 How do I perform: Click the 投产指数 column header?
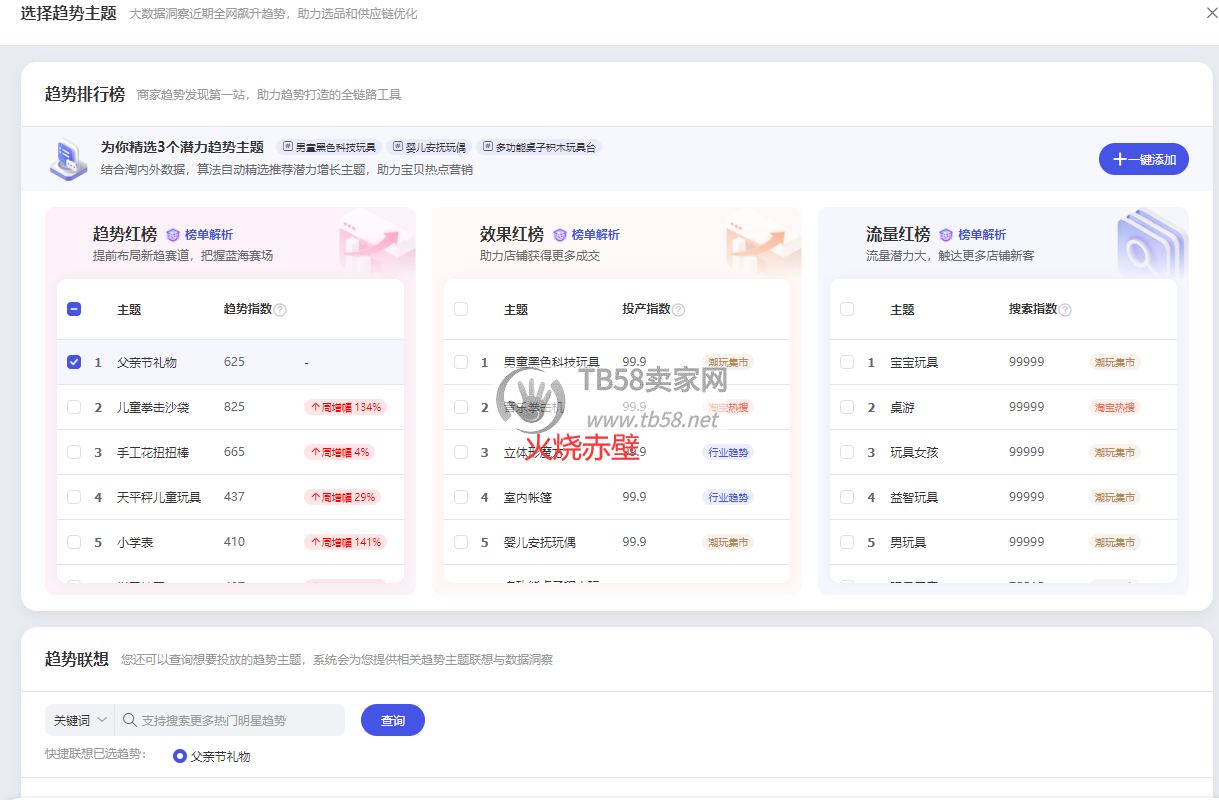pyautogui.click(x=646, y=309)
